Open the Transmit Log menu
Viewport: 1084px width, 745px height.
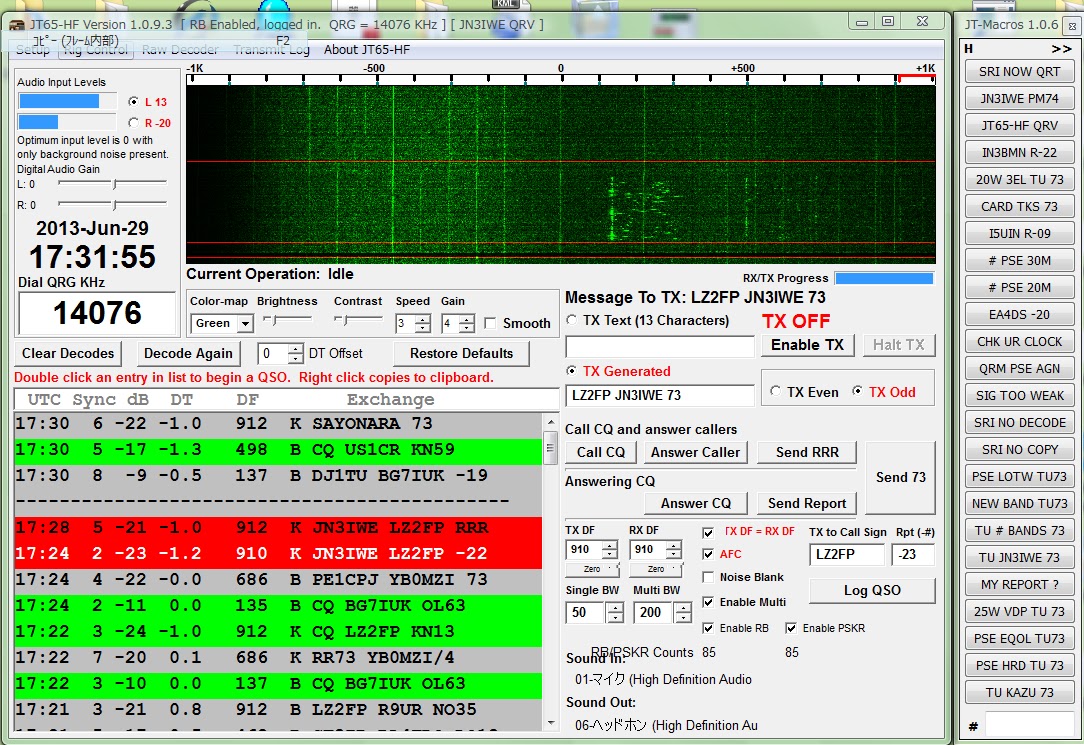point(271,50)
